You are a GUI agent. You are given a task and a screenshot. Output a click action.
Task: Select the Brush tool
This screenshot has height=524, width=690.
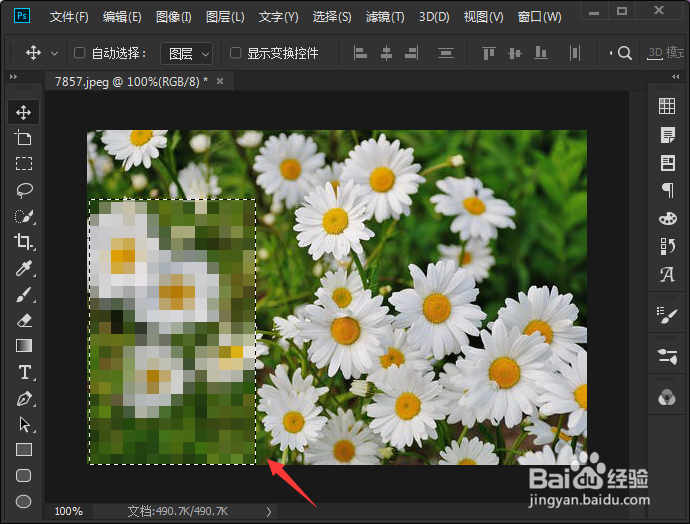(24, 294)
